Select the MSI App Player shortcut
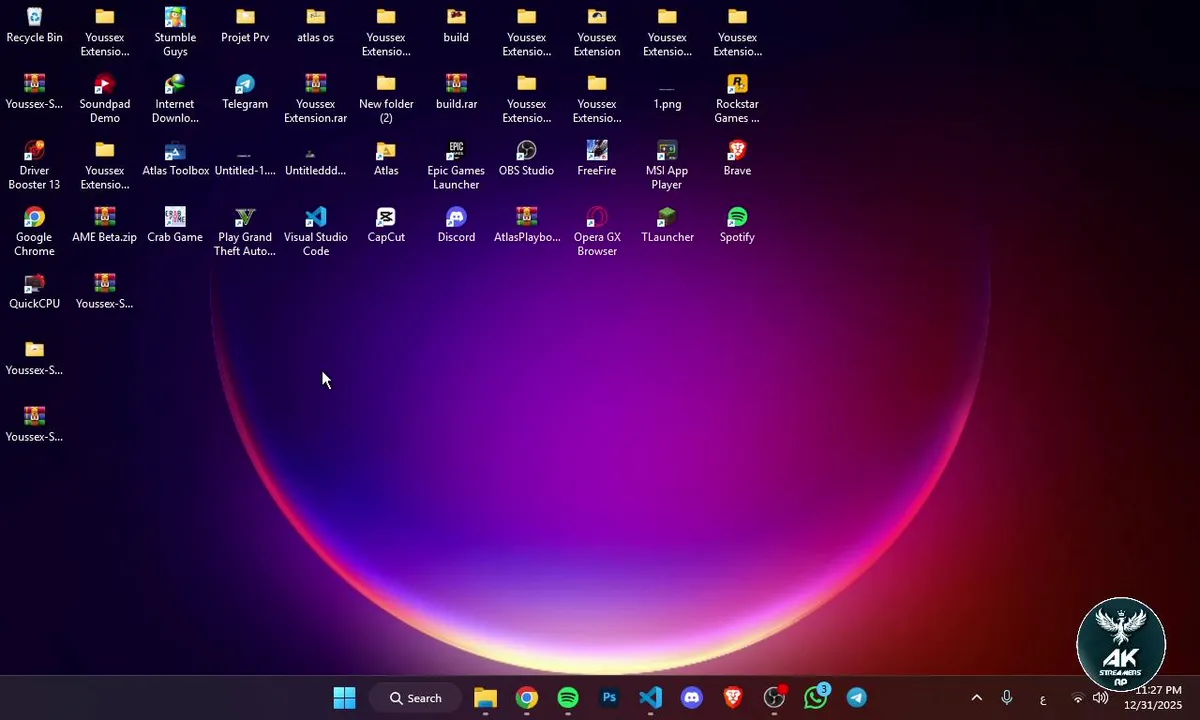 [x=667, y=165]
